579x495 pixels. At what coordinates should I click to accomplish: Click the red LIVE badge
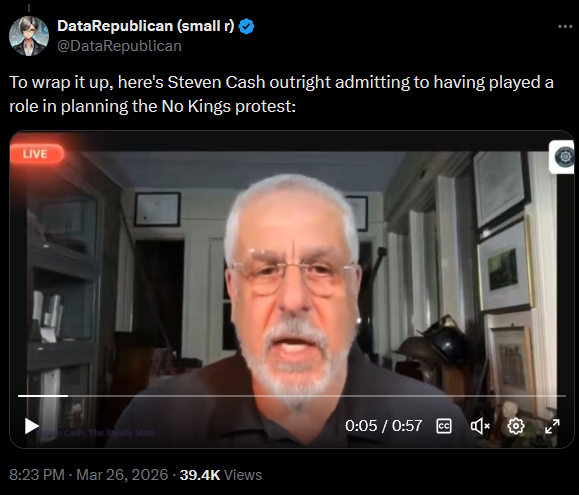click(37, 154)
